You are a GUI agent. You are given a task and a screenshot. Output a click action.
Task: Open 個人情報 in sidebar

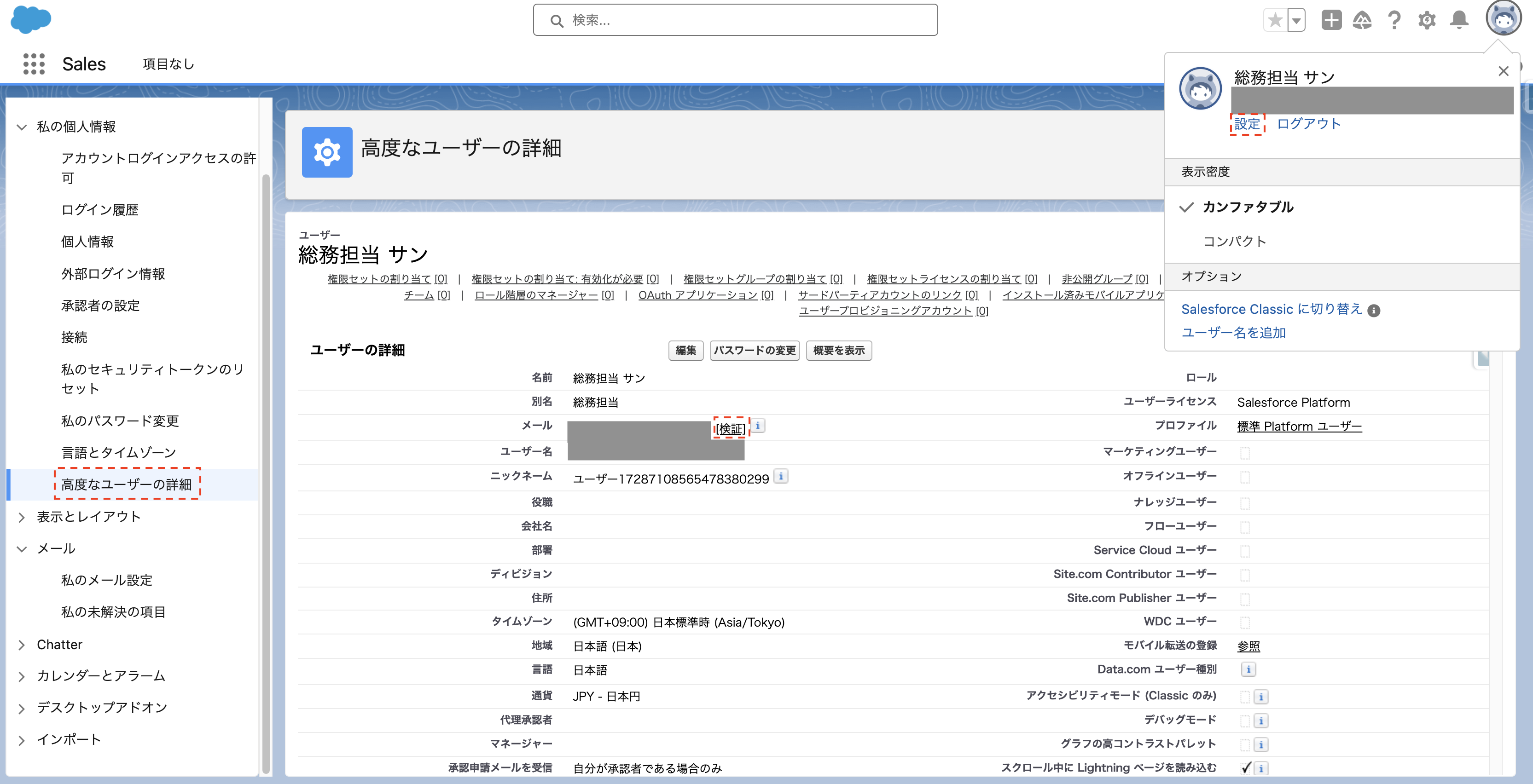(87, 242)
